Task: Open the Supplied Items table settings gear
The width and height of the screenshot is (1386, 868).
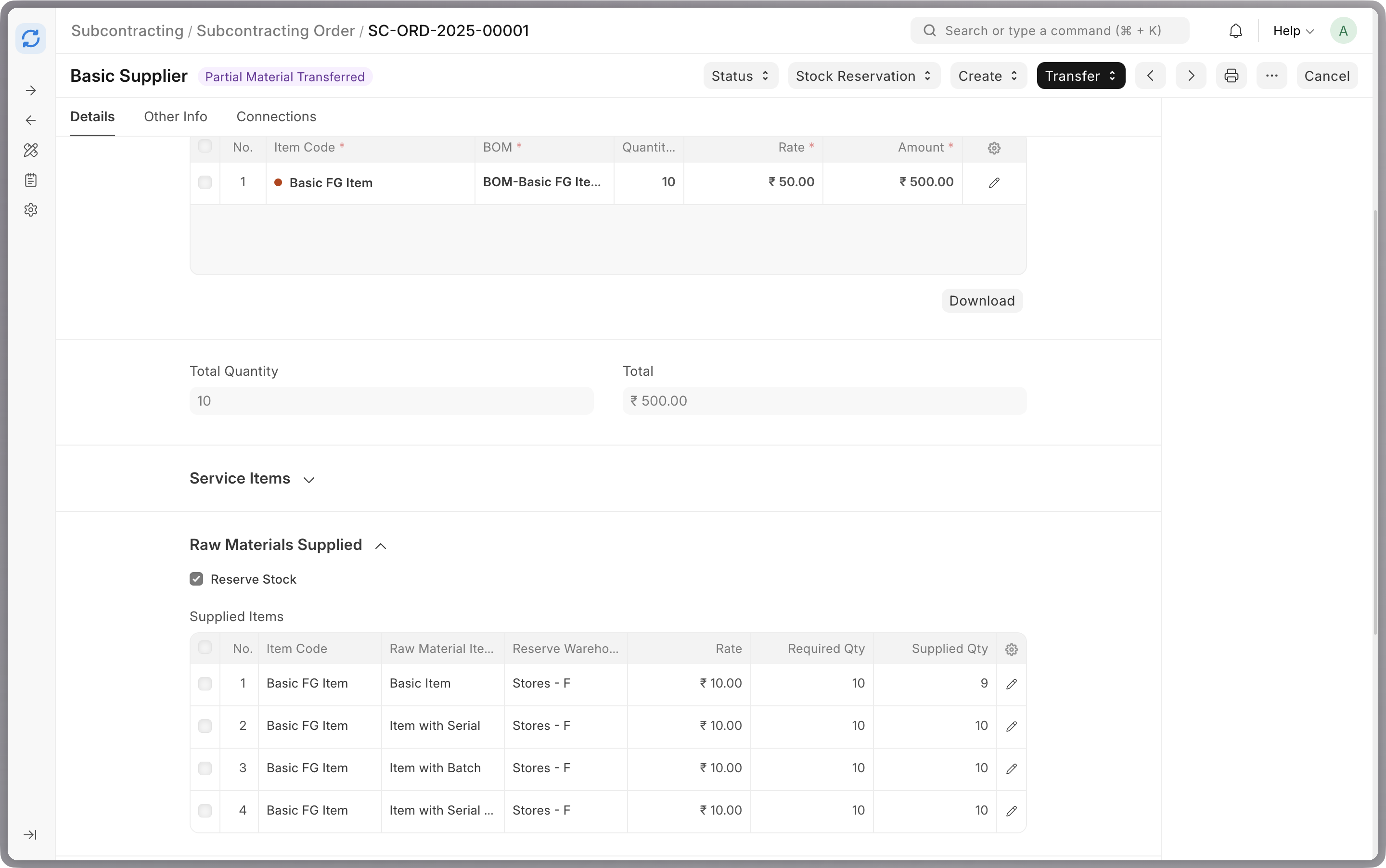Action: click(1011, 649)
